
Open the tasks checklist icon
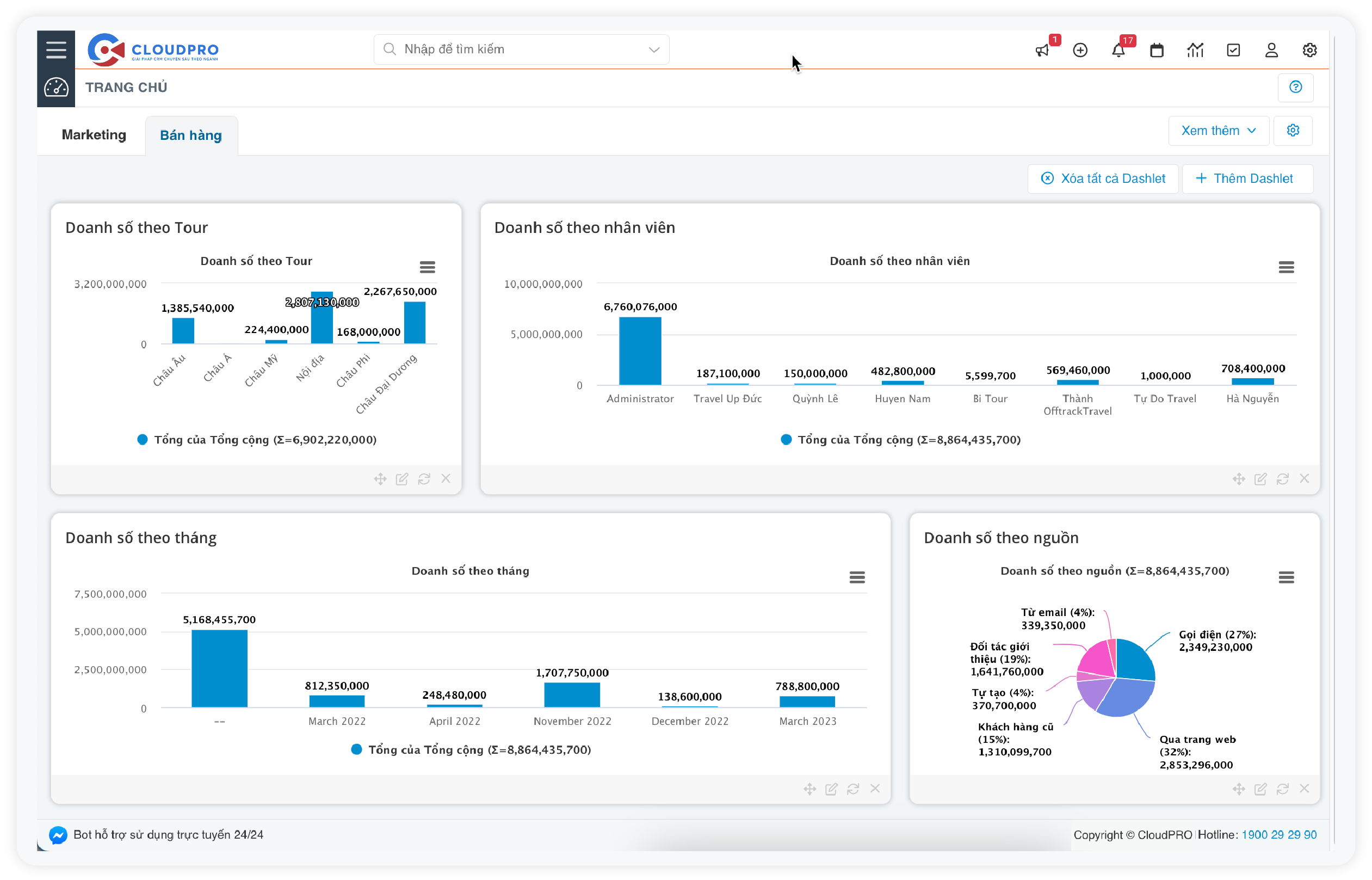pyautogui.click(x=1233, y=50)
